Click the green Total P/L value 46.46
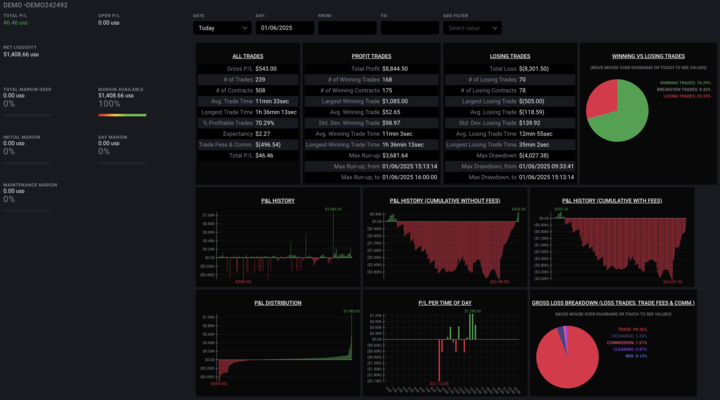 pos(16,23)
